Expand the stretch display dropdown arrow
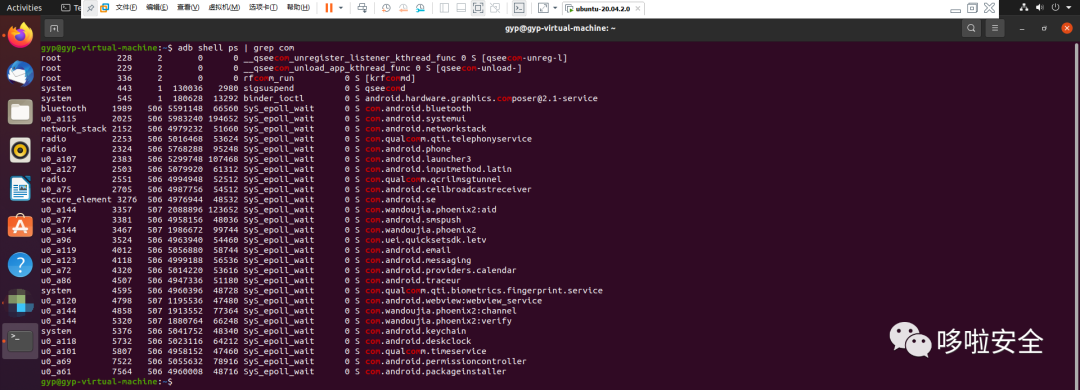The width and height of the screenshot is (1080, 390). [554, 8]
